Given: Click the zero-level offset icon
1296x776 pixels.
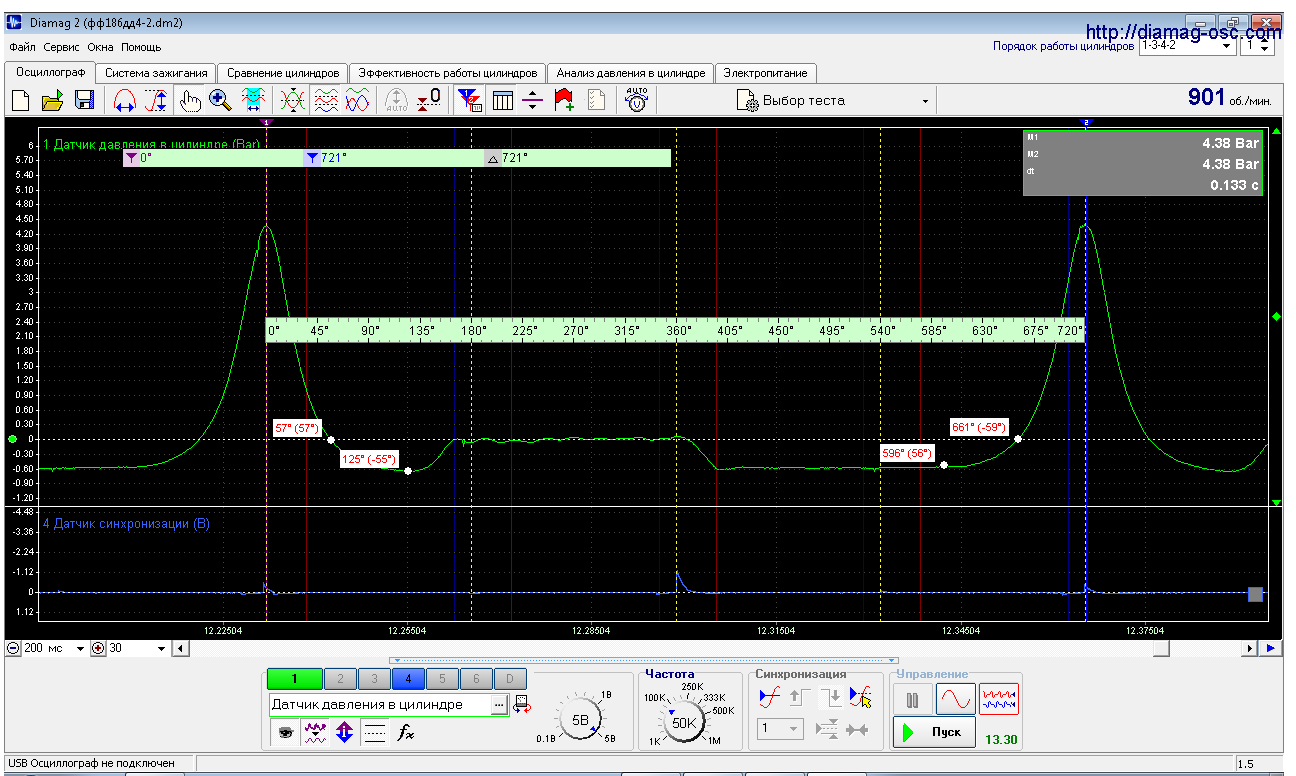Looking at the screenshot, I should tap(429, 100).
